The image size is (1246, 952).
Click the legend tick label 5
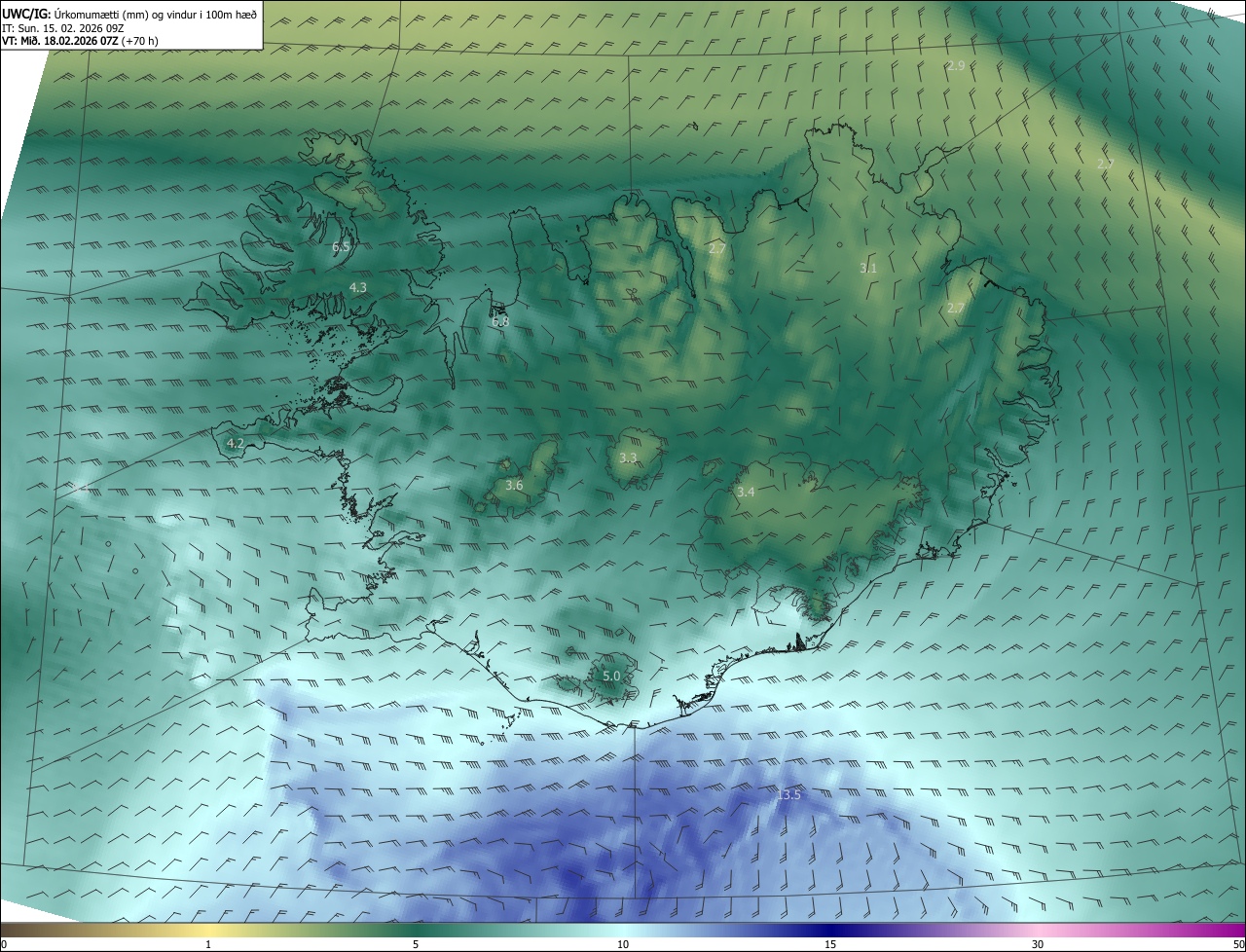tap(416, 945)
